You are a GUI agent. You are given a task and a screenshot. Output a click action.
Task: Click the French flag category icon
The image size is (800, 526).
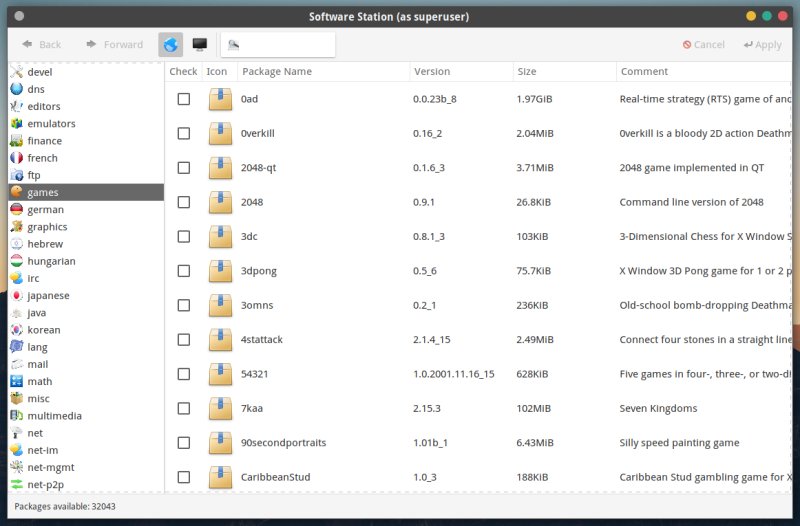pyautogui.click(x=17, y=158)
